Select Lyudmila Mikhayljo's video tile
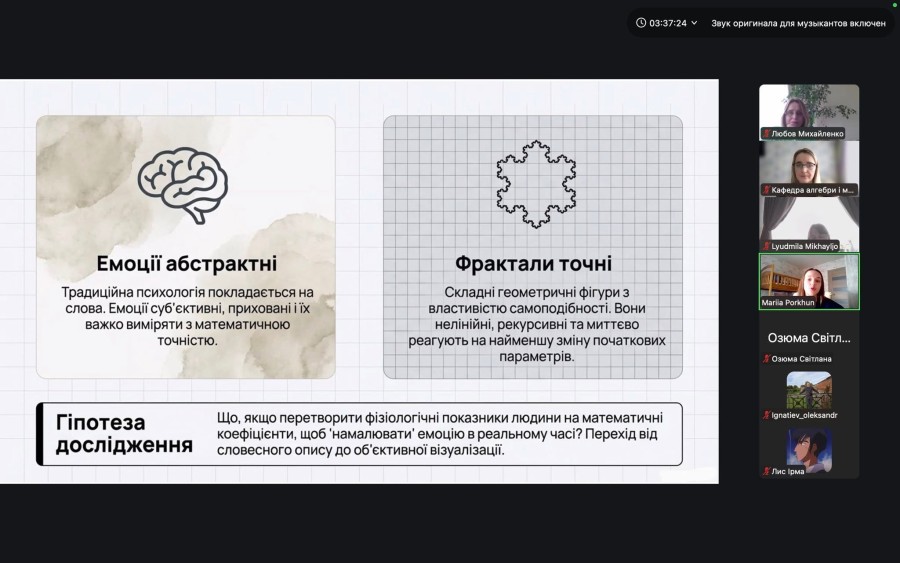The width and height of the screenshot is (900, 563). [x=809, y=224]
